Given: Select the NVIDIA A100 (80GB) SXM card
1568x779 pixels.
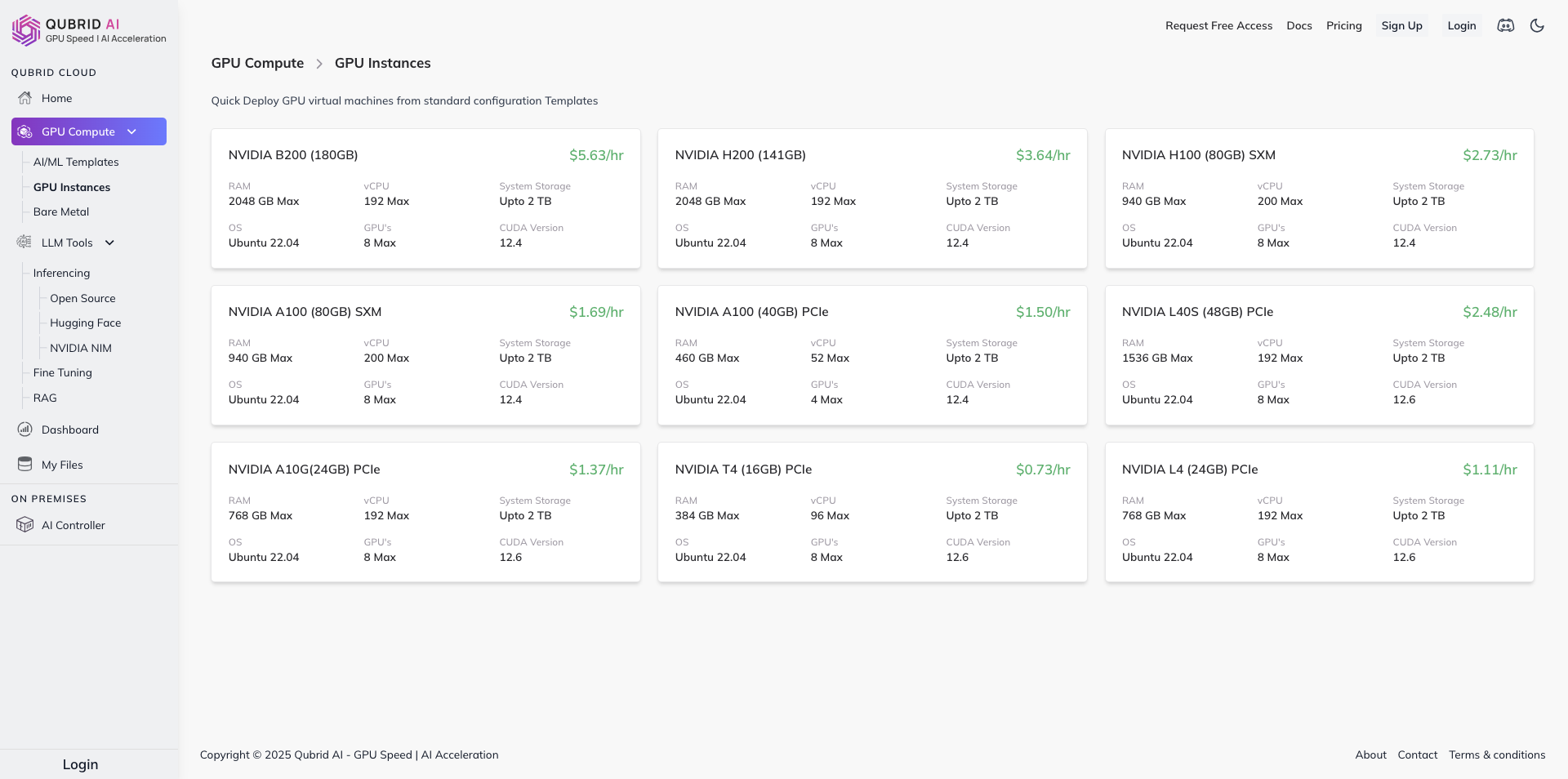Looking at the screenshot, I should click(x=425, y=355).
